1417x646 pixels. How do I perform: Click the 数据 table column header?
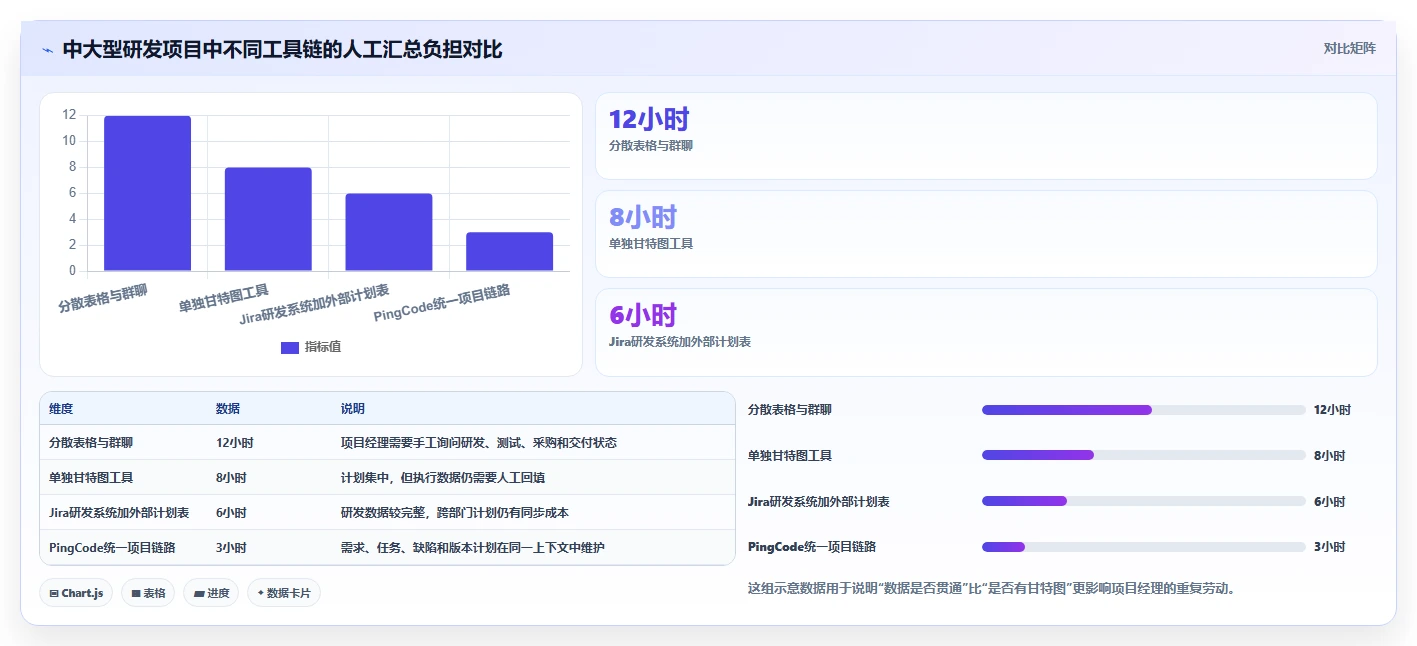pos(228,409)
